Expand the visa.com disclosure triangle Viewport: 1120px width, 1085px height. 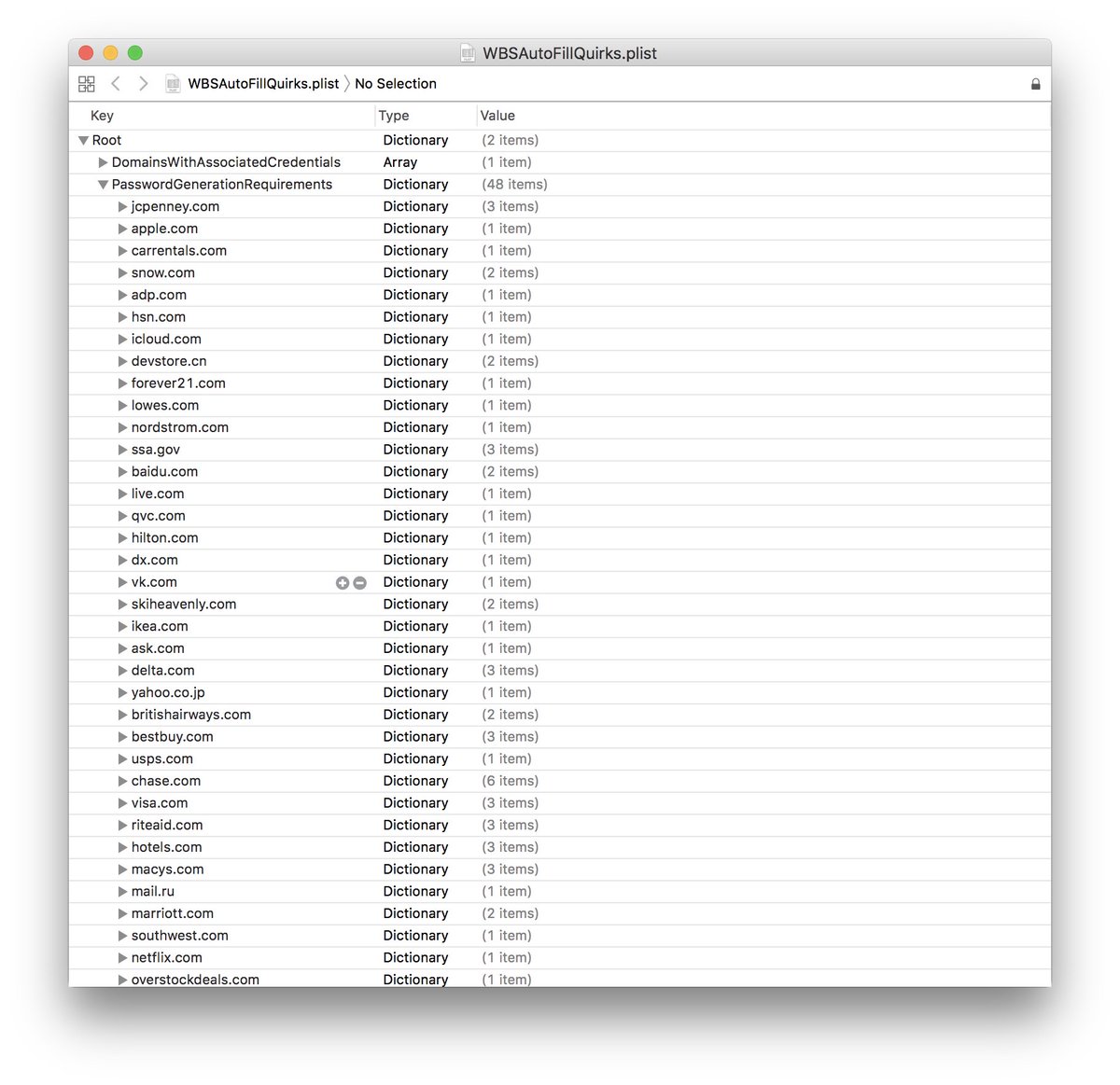122,803
